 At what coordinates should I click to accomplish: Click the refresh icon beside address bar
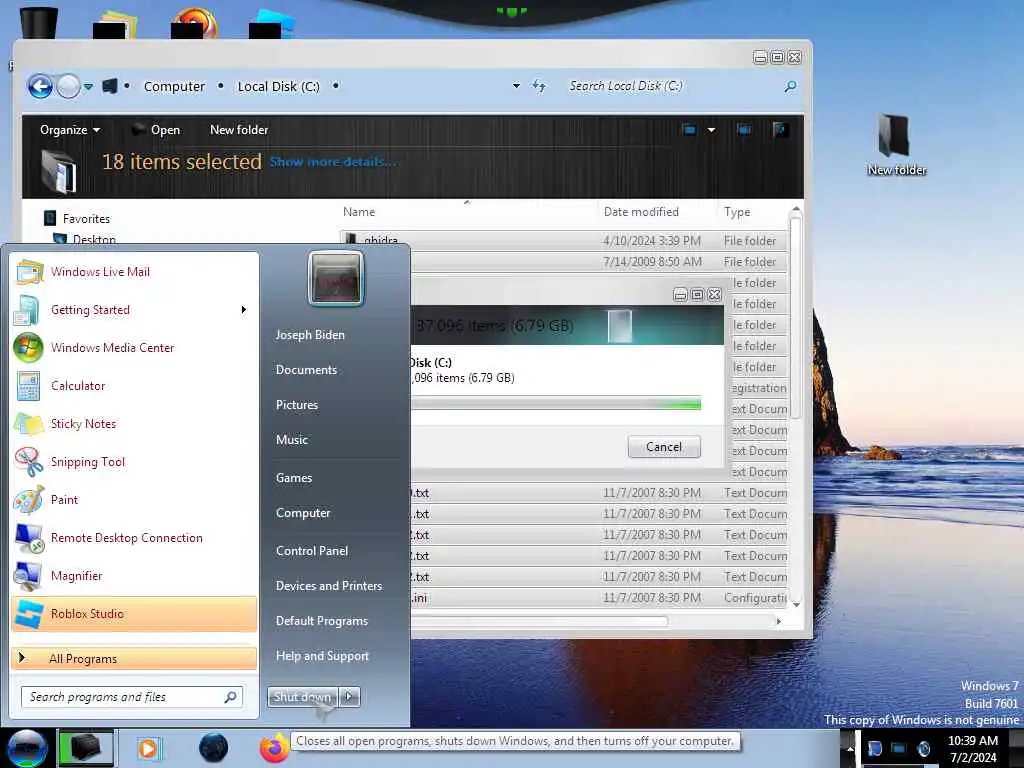point(539,86)
